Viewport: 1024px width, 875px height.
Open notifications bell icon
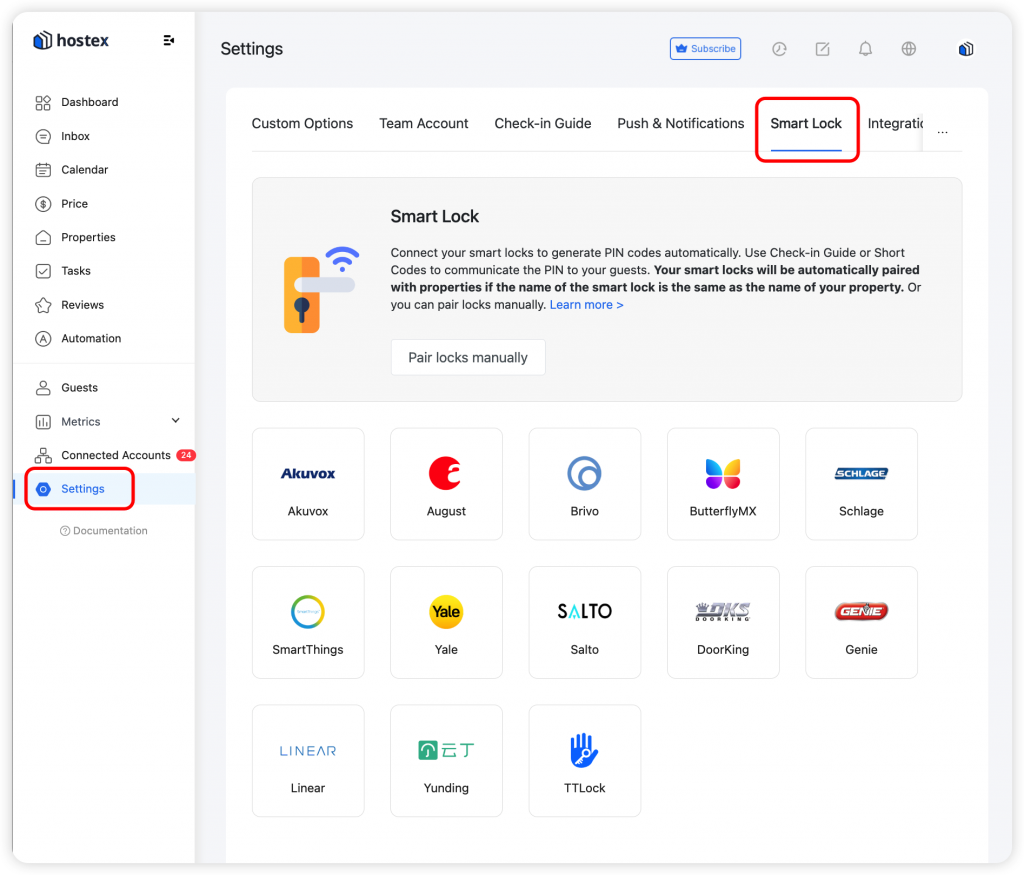865,48
